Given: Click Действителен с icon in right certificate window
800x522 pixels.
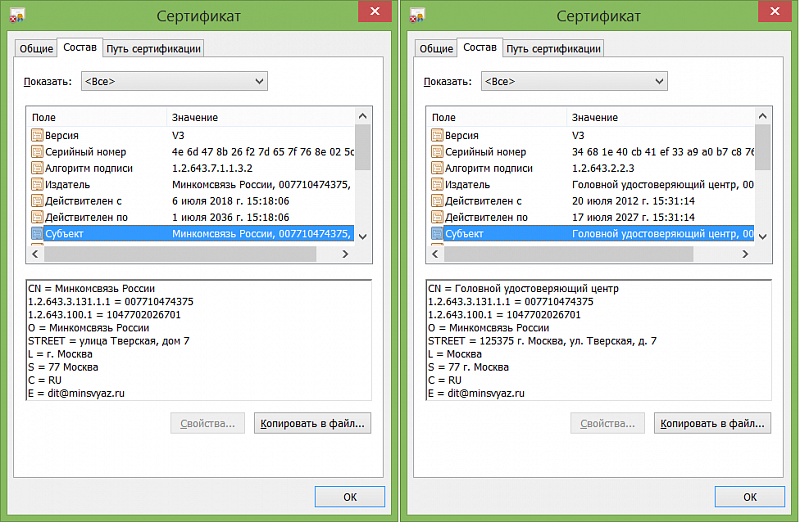Looking at the screenshot, I should point(437,201).
